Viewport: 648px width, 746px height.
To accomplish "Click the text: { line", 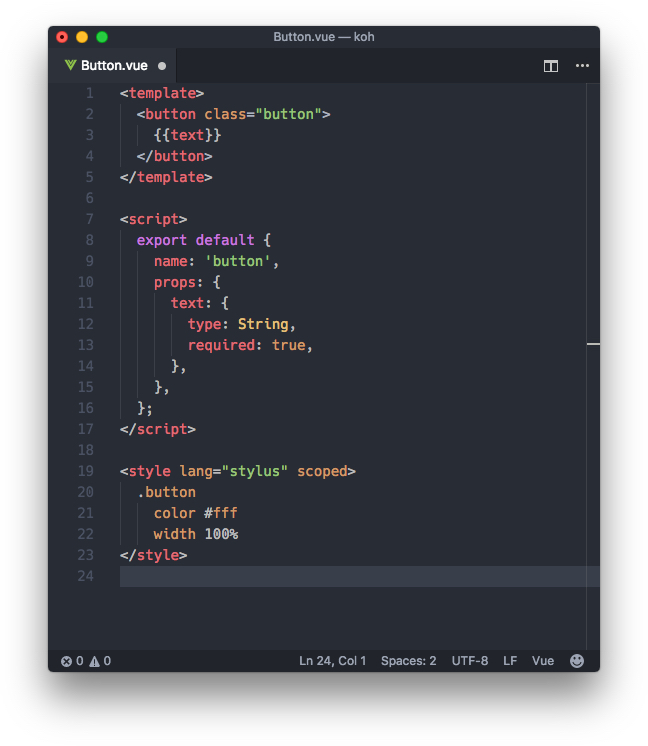I will point(200,303).
